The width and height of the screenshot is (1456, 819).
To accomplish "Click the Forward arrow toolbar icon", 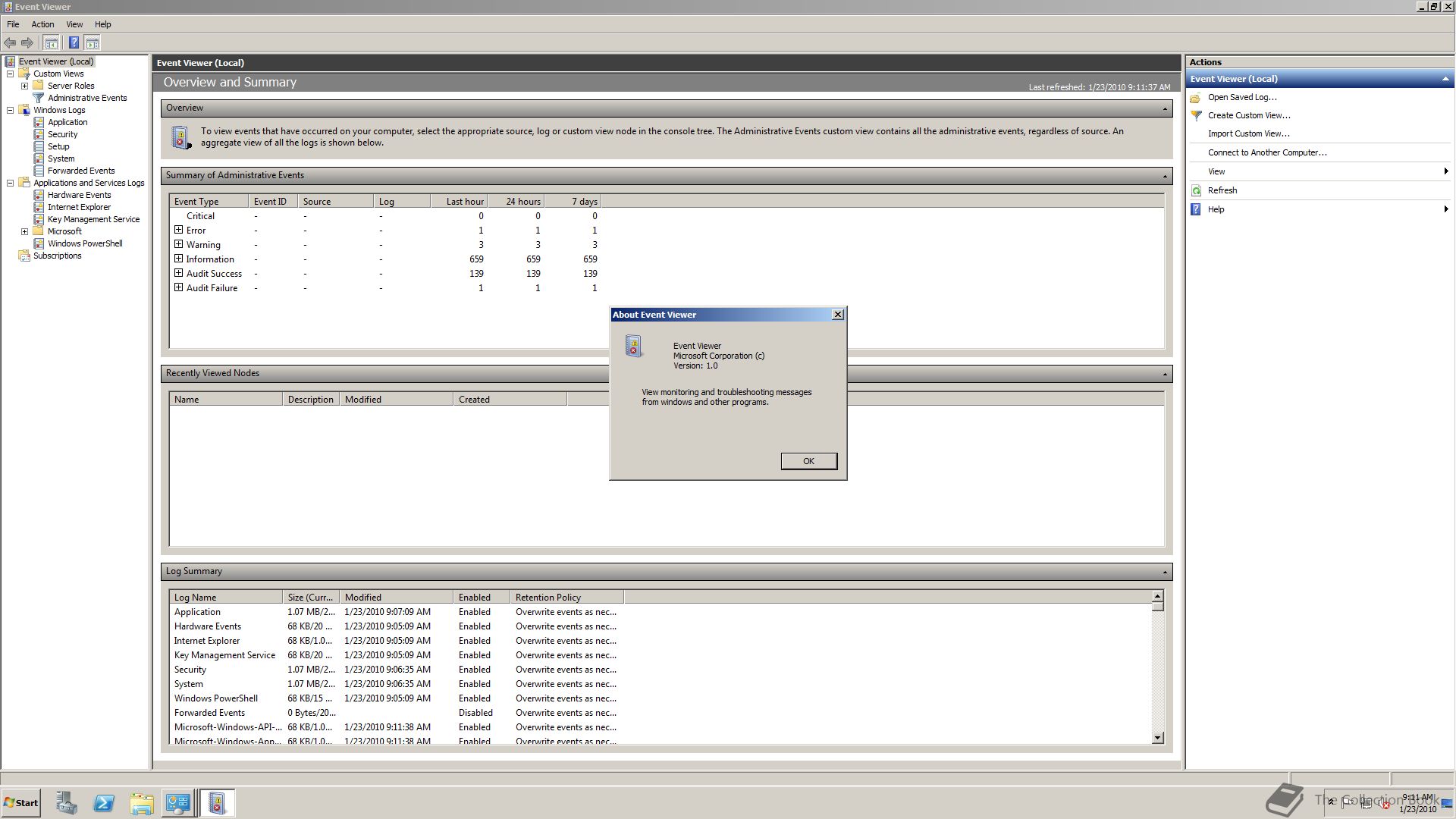I will coord(27,43).
